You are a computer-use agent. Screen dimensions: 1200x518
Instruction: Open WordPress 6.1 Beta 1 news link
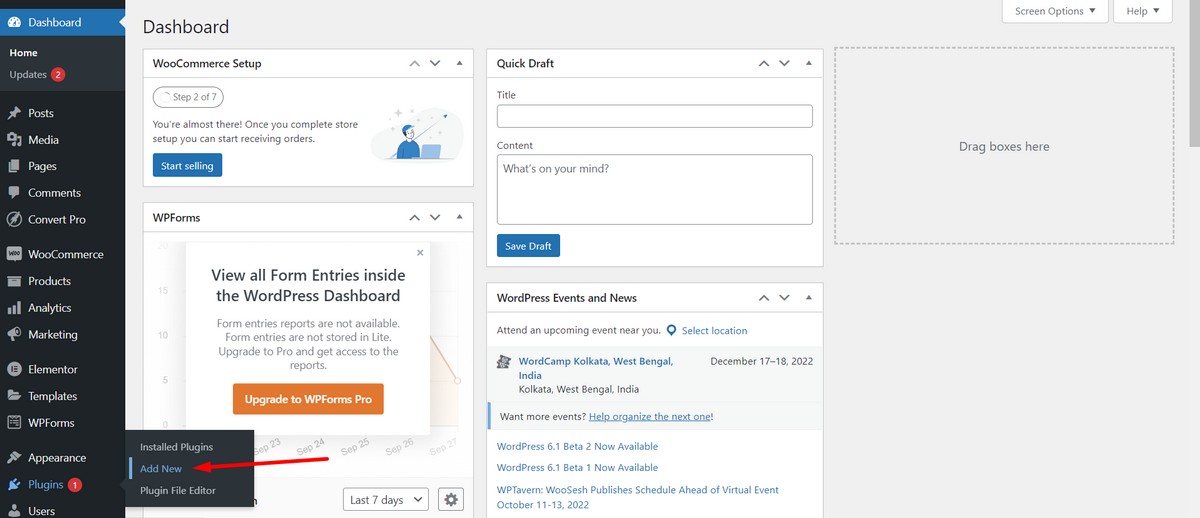coord(577,467)
